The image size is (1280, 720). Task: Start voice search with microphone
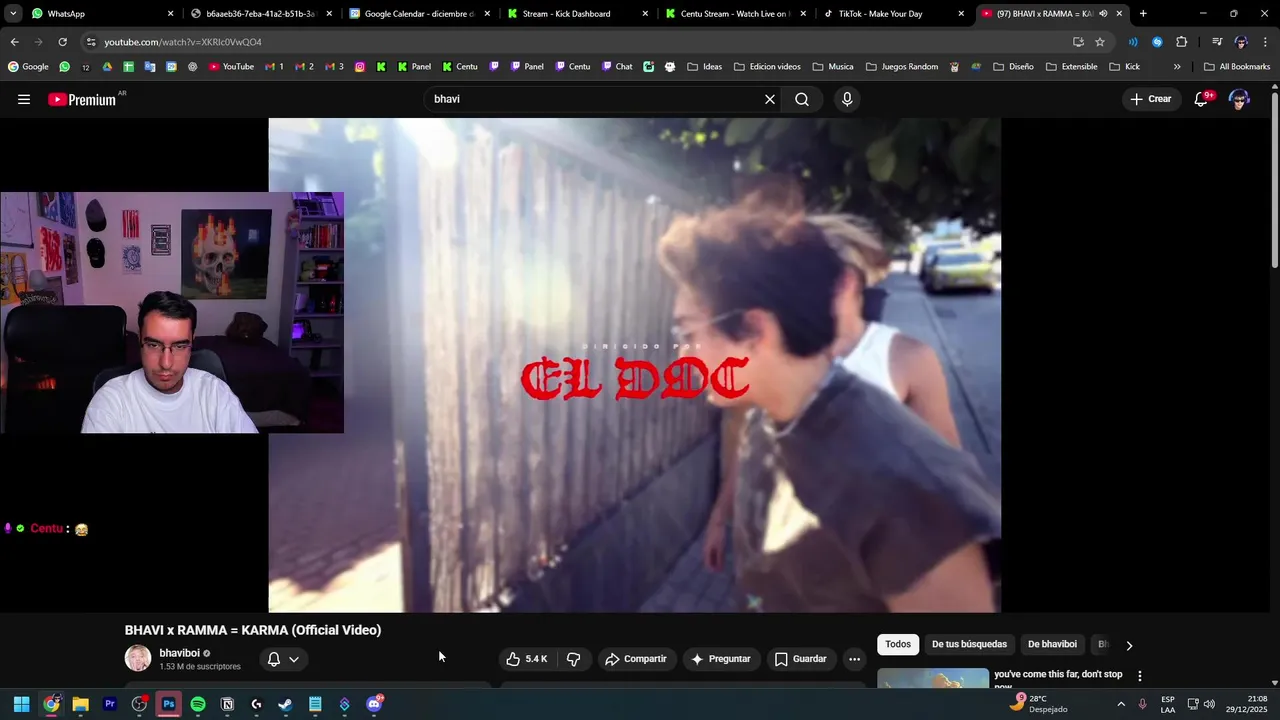pyautogui.click(x=847, y=99)
